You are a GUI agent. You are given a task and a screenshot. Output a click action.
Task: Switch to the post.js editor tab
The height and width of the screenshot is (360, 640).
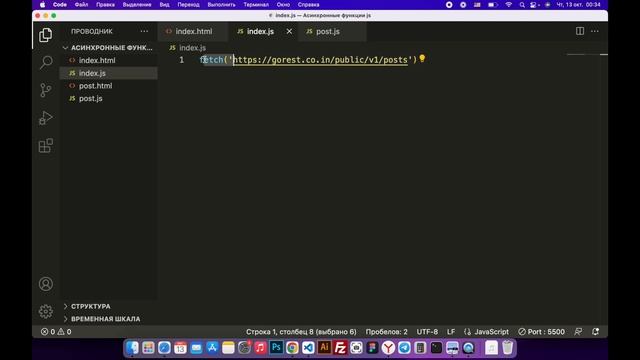(332, 31)
